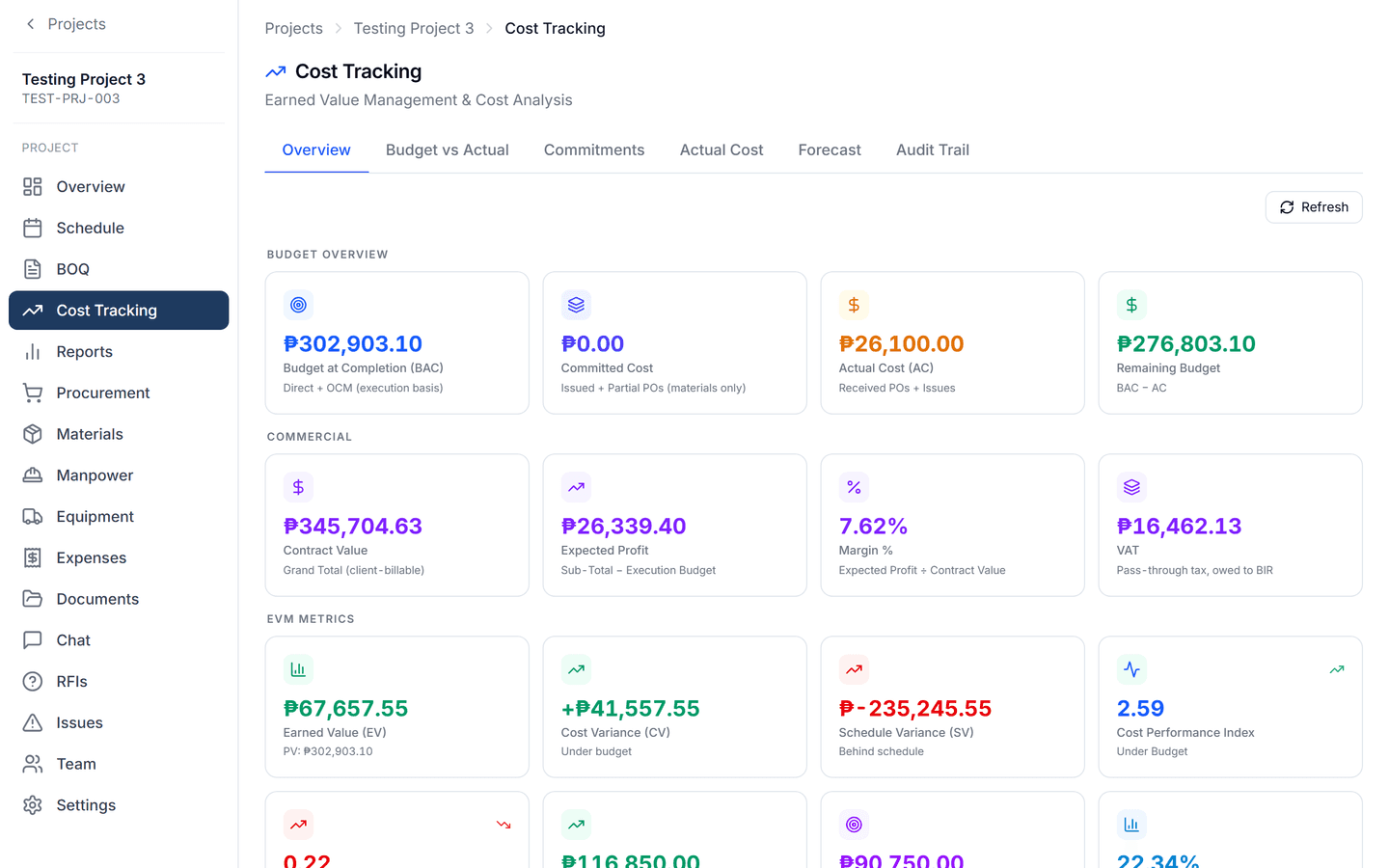Screen dimensions: 1389x868
Task: Navigate to Issues in the sidebar
Action: (119, 722)
